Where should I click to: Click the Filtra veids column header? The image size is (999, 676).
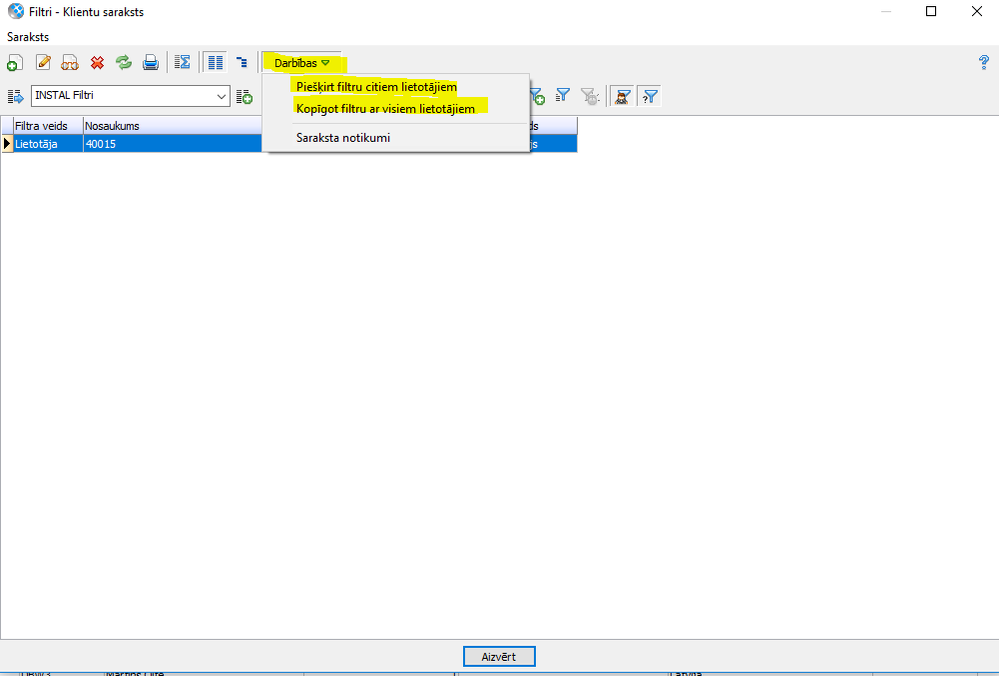pos(48,126)
